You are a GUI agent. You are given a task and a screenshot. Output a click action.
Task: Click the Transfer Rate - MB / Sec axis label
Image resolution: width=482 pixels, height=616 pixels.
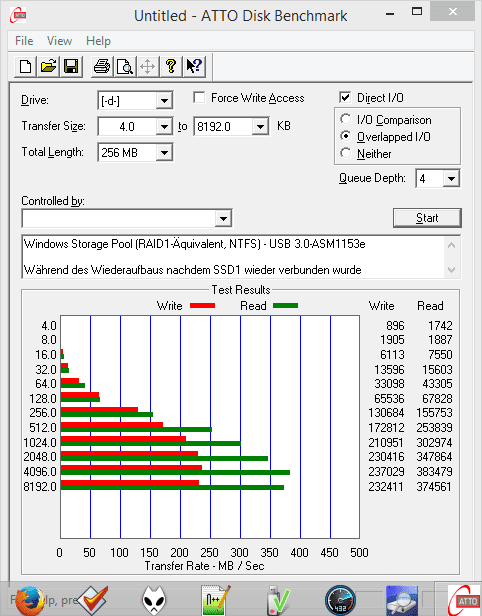click(204, 566)
